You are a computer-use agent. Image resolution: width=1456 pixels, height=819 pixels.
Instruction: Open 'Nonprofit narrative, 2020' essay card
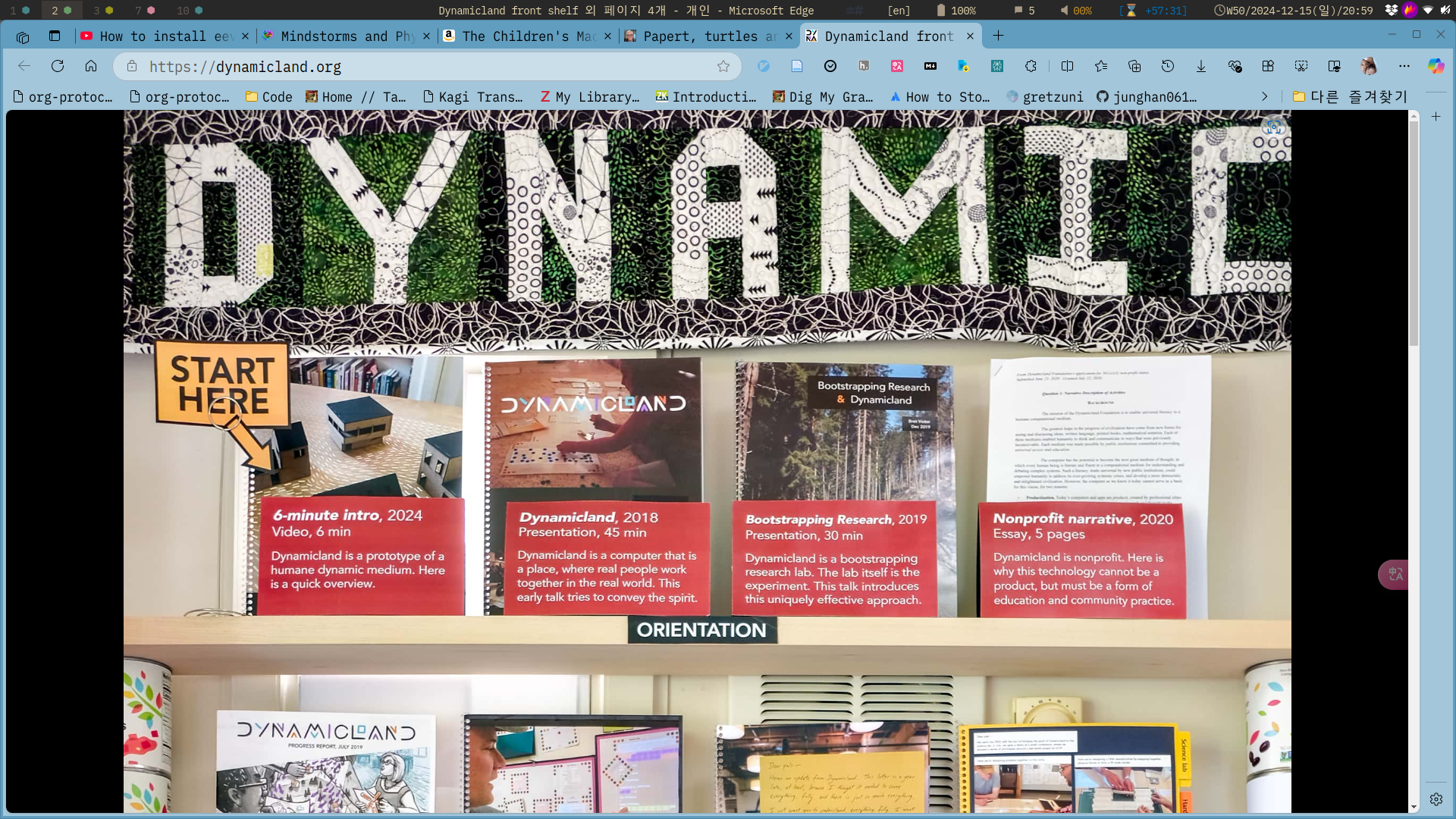click(x=1083, y=560)
